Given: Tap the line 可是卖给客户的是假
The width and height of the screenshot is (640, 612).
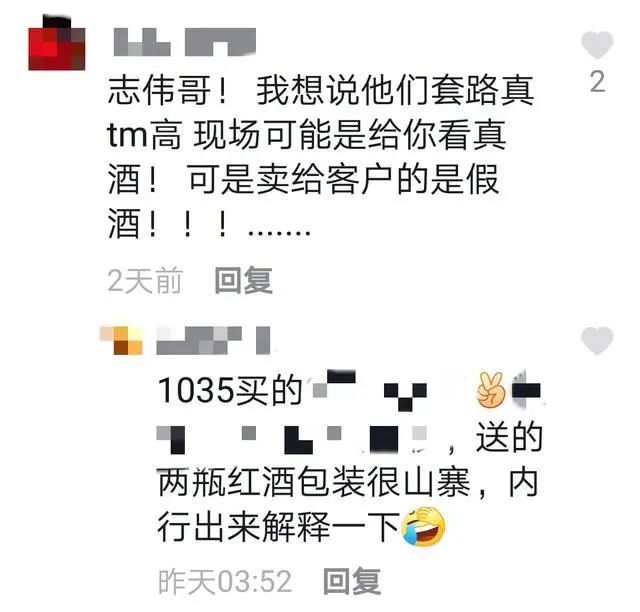Looking at the screenshot, I should pyautogui.click(x=343, y=180).
